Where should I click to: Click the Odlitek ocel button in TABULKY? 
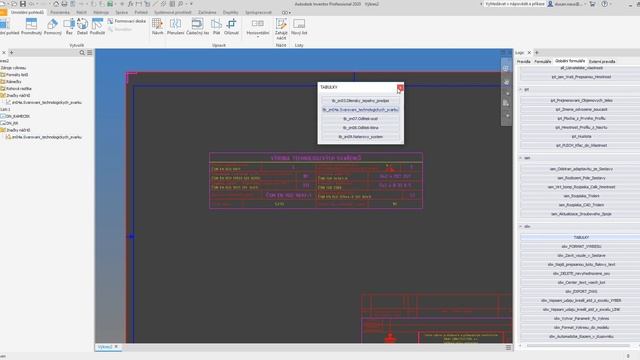[x=360, y=119]
